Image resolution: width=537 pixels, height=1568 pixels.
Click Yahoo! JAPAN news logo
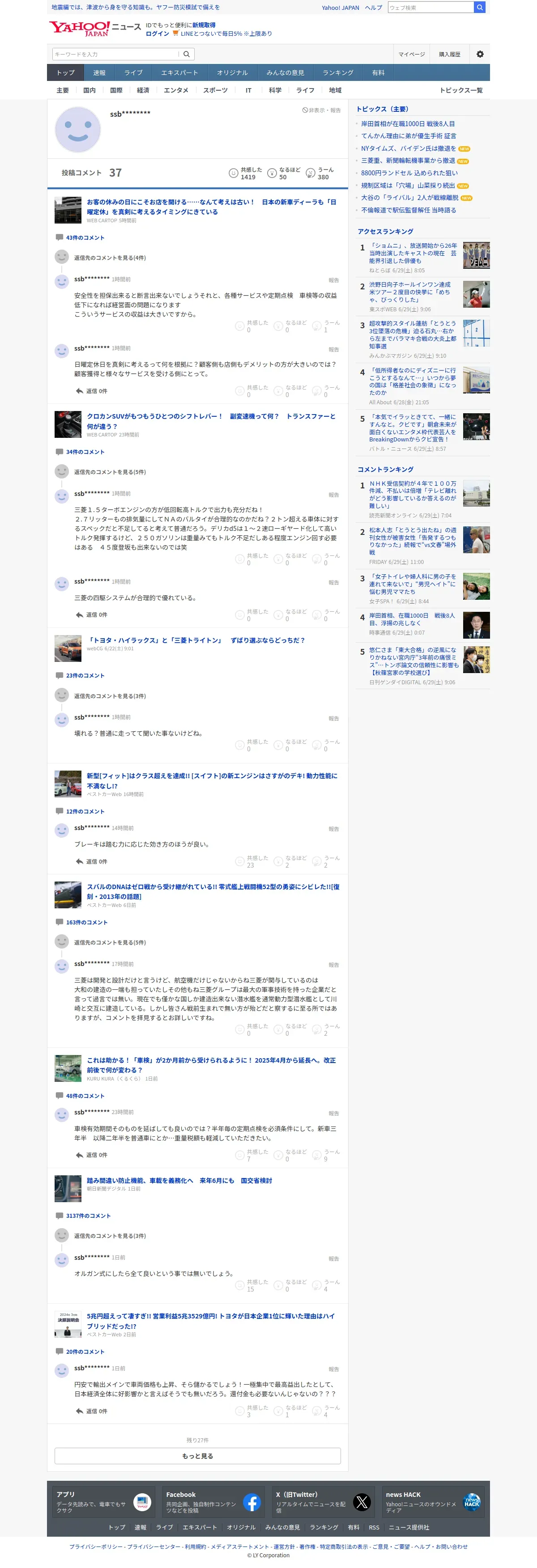point(95,29)
